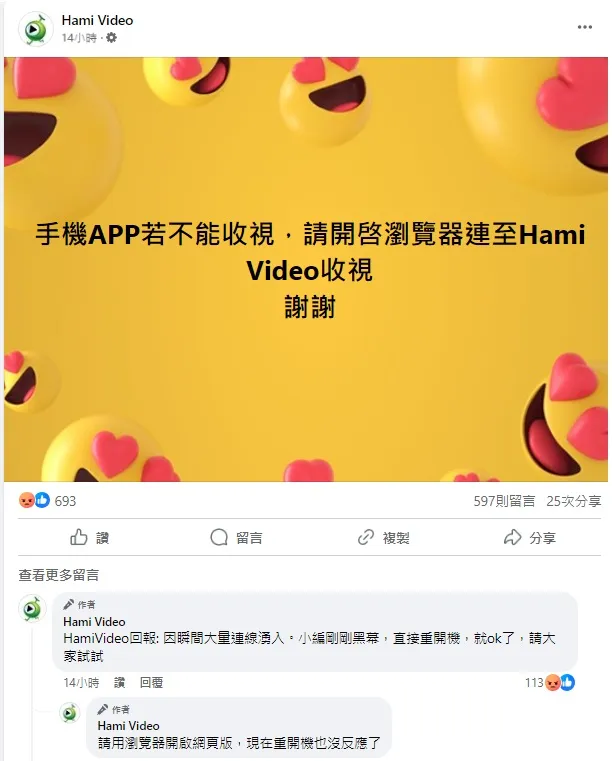The image size is (612, 761).
Task: Click 回覆 under the first comment
Action: pos(151,683)
